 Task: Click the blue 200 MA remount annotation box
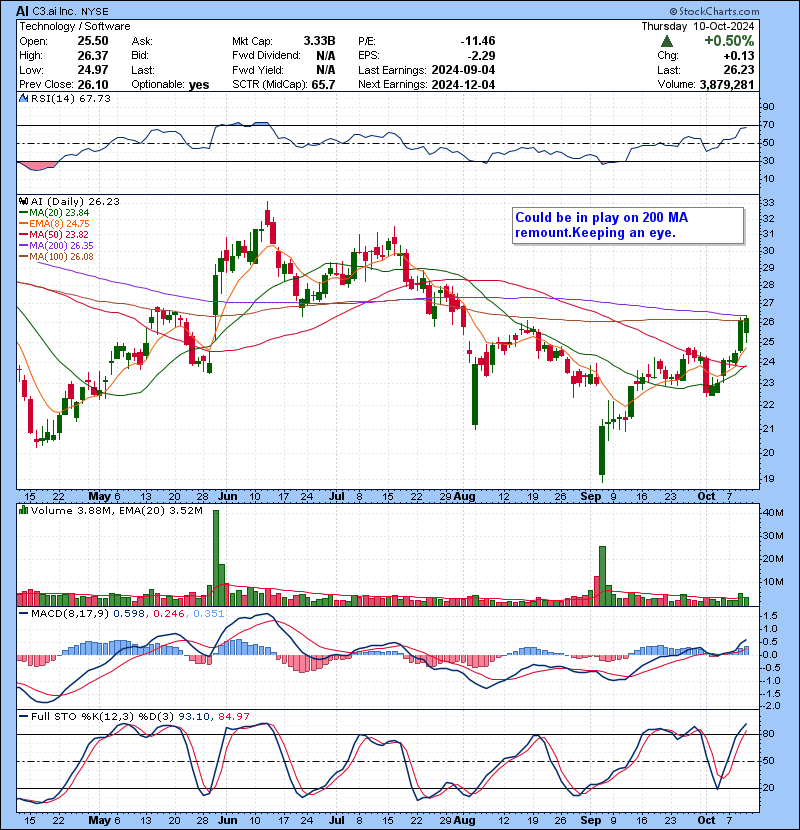click(628, 225)
